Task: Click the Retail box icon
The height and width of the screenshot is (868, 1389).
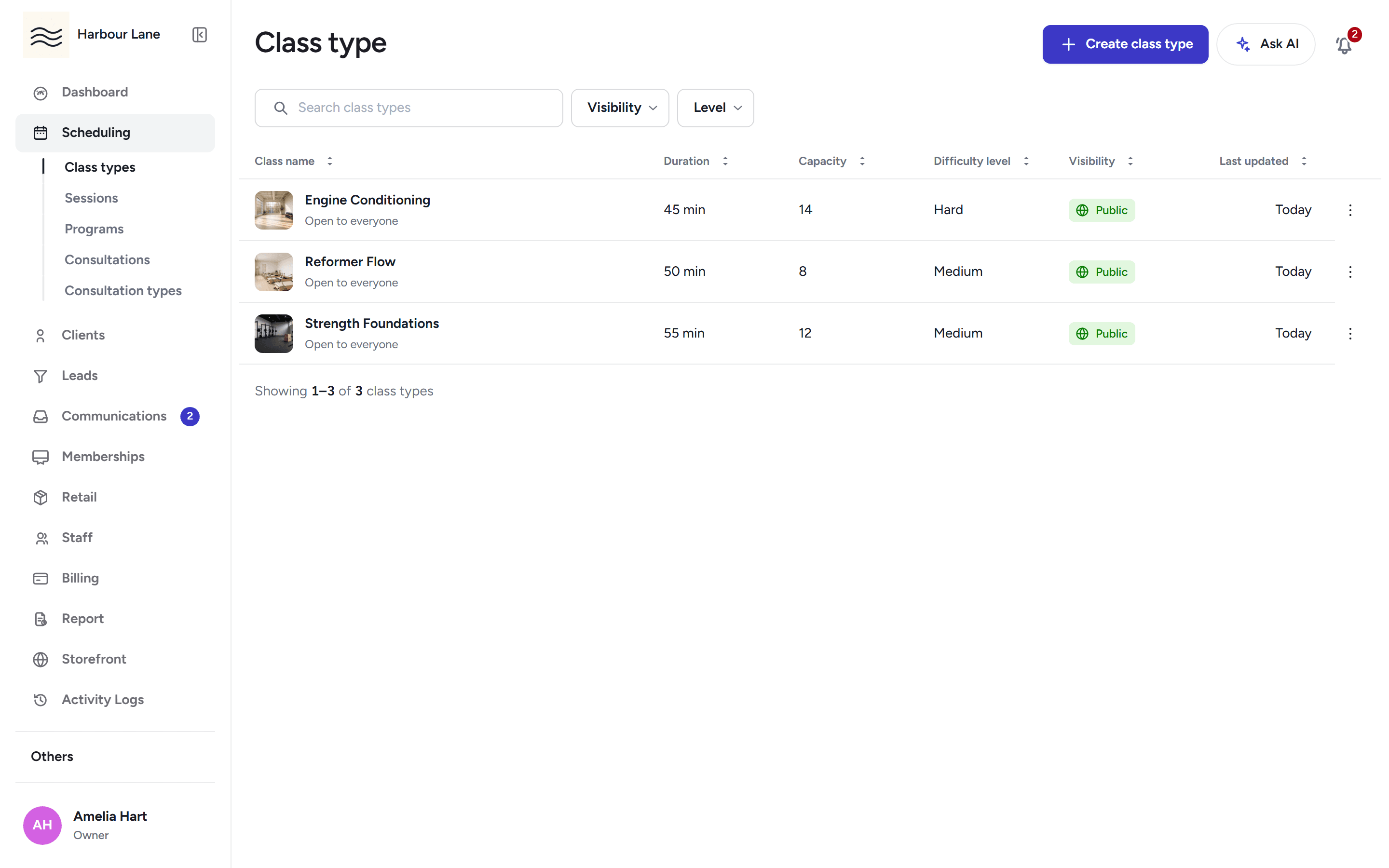Action: pos(40,497)
